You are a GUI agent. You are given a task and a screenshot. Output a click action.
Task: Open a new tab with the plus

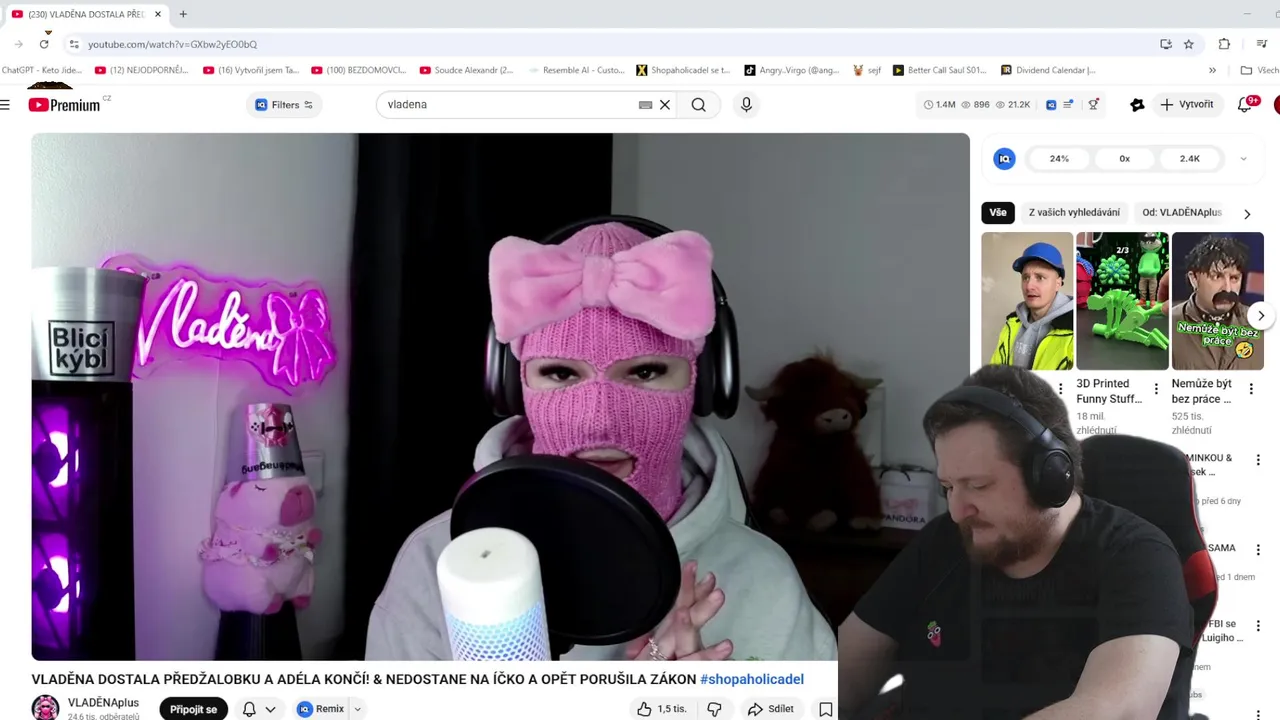[183, 14]
